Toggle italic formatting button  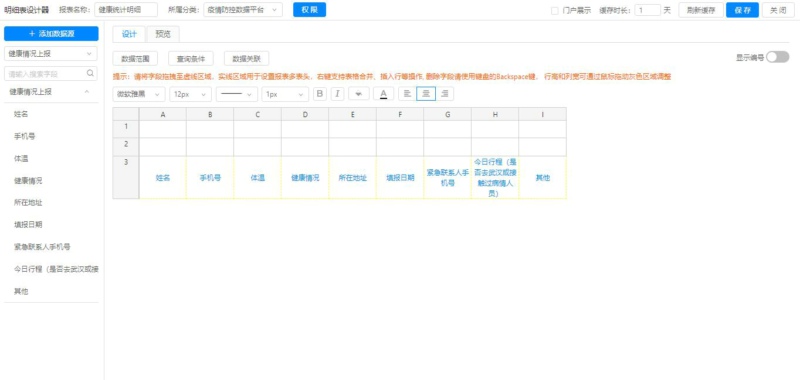(337, 94)
